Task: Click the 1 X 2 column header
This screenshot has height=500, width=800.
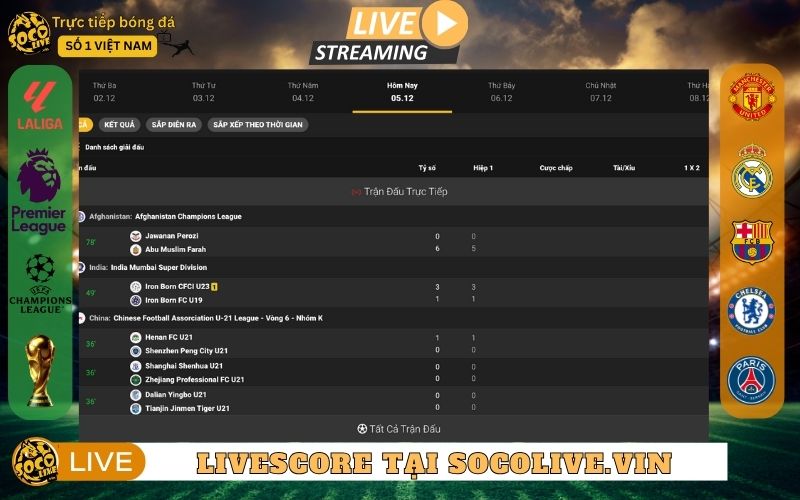Action: pyautogui.click(x=692, y=168)
